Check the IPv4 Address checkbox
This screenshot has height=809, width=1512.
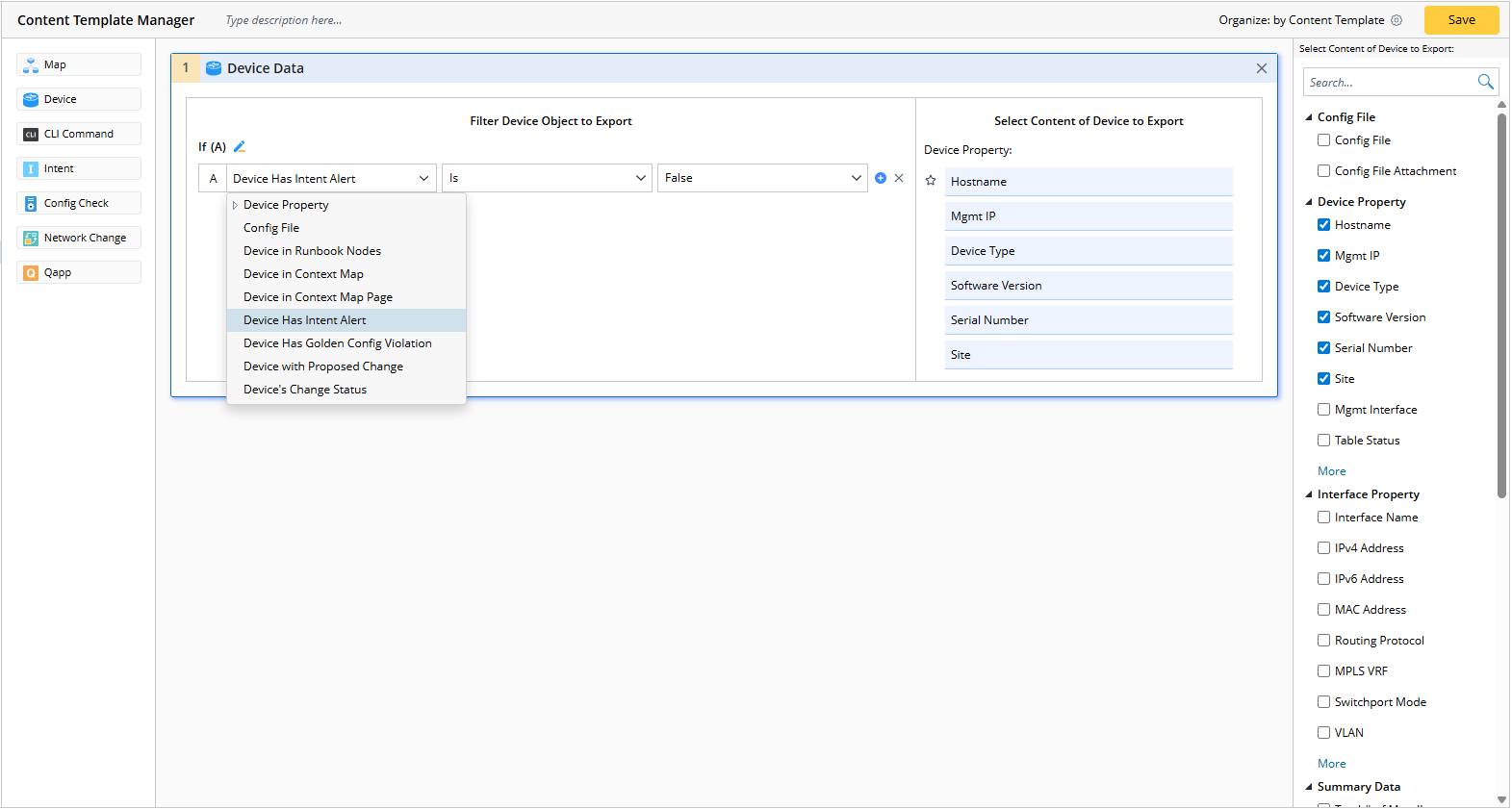[1323, 548]
